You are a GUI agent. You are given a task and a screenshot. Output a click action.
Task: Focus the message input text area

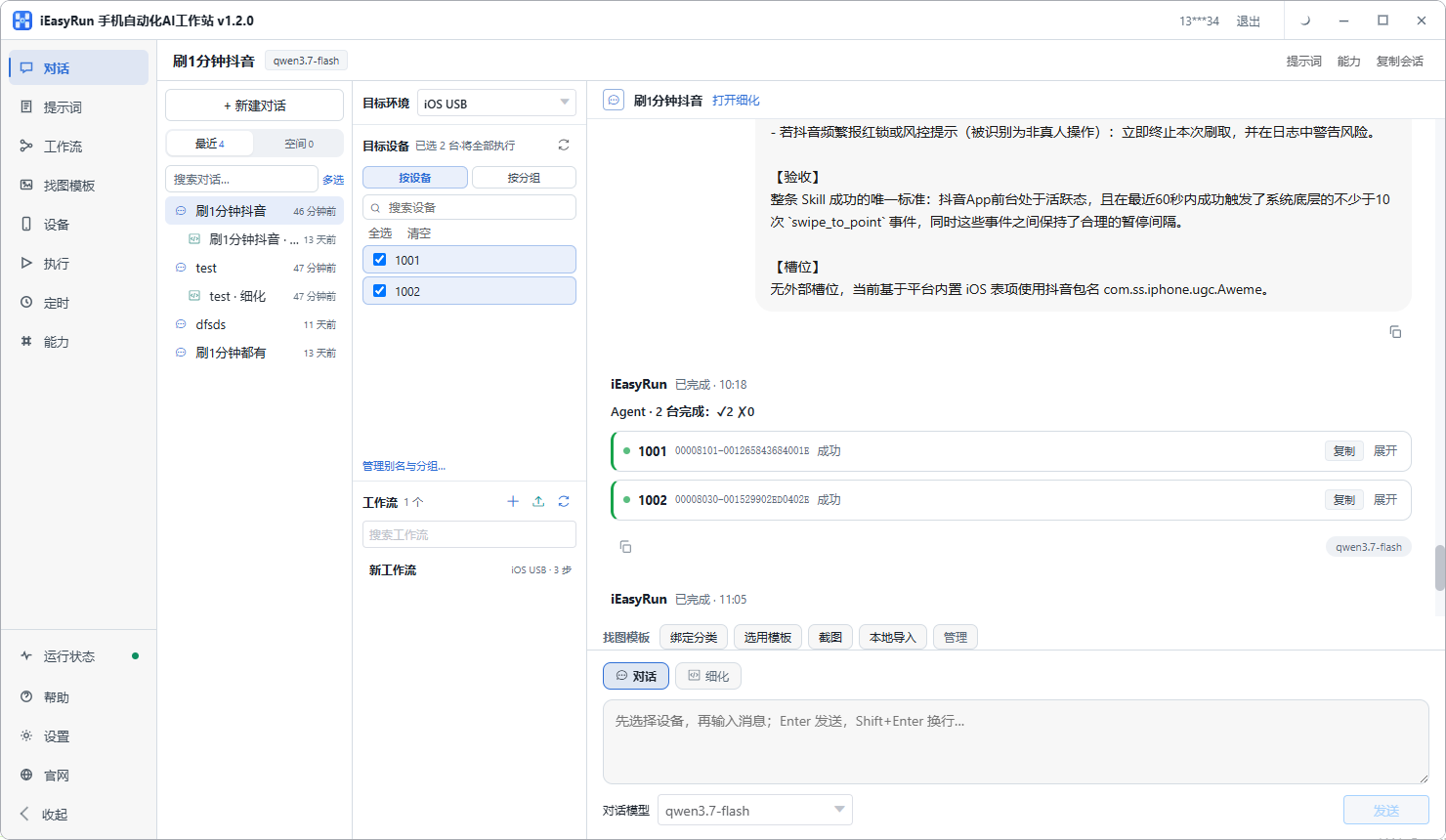click(x=1016, y=741)
